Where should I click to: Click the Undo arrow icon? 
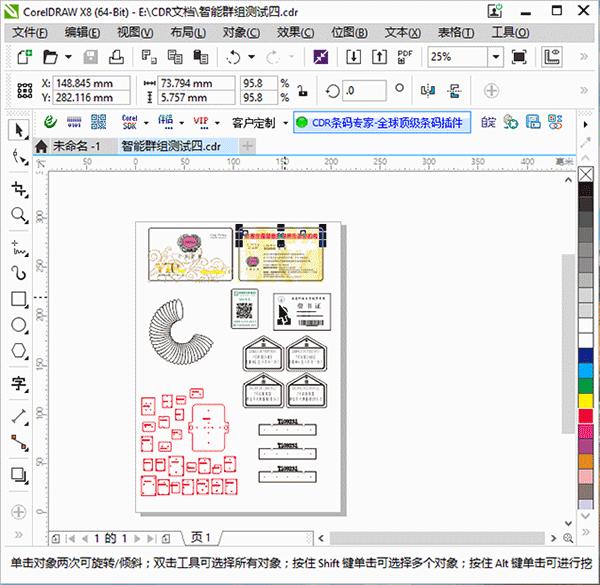(233, 57)
